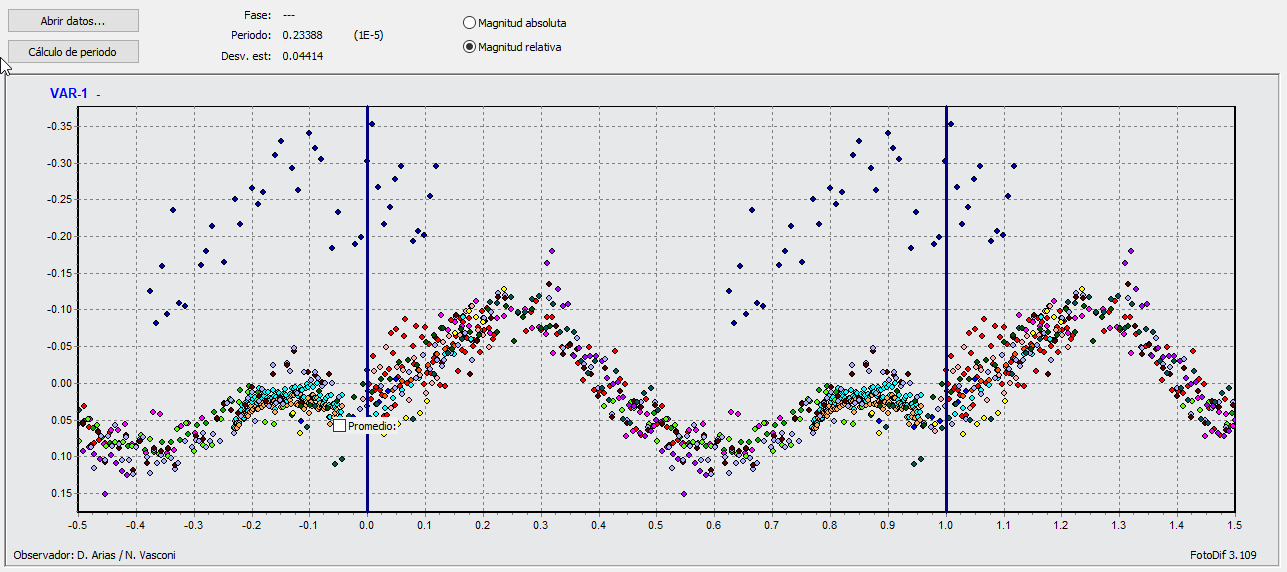Viewport: 1287px width, 572px height.
Task: Click the Periodo value 0.23388
Action: 302,36
